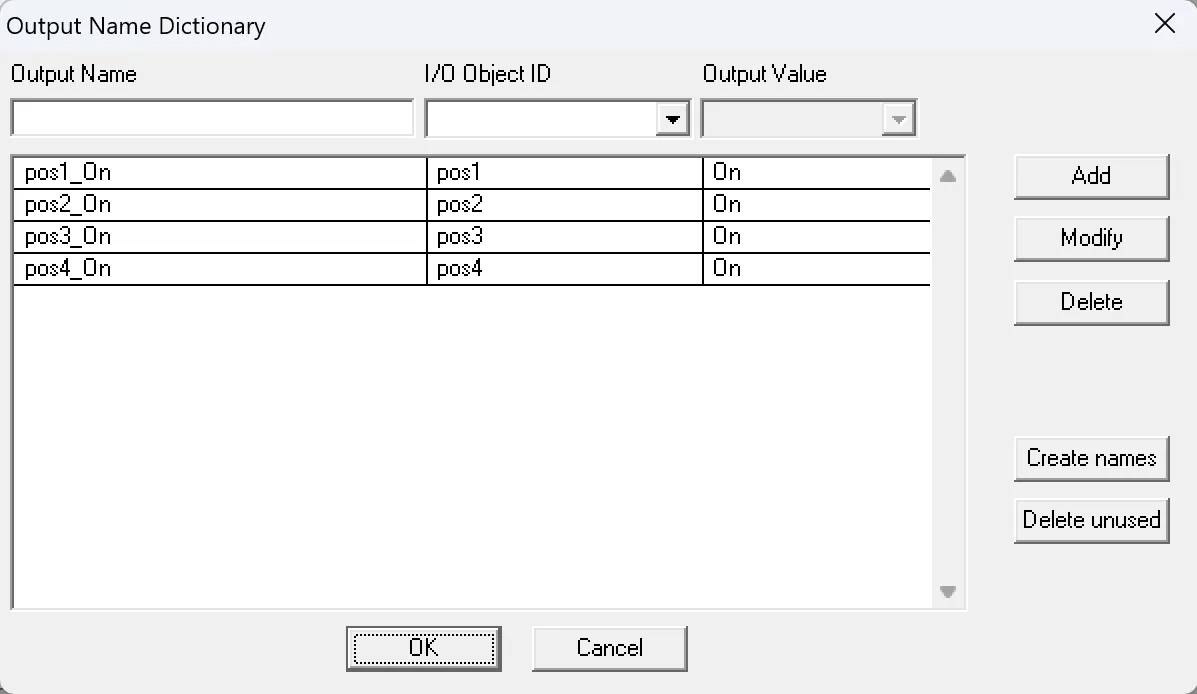Viewport: 1197px width, 694px height.
Task: Select the pos4_On entry
Action: coord(200,268)
